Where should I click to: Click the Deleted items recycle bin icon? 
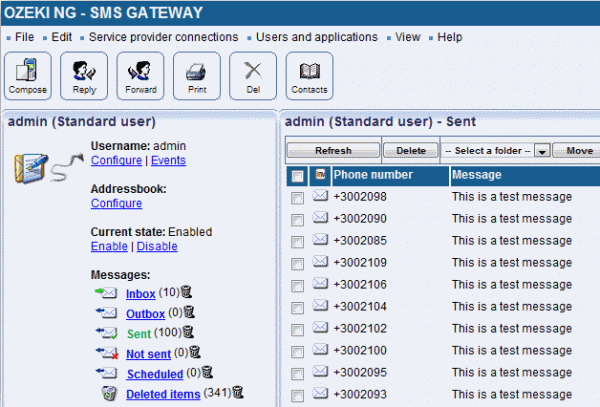click(x=109, y=393)
